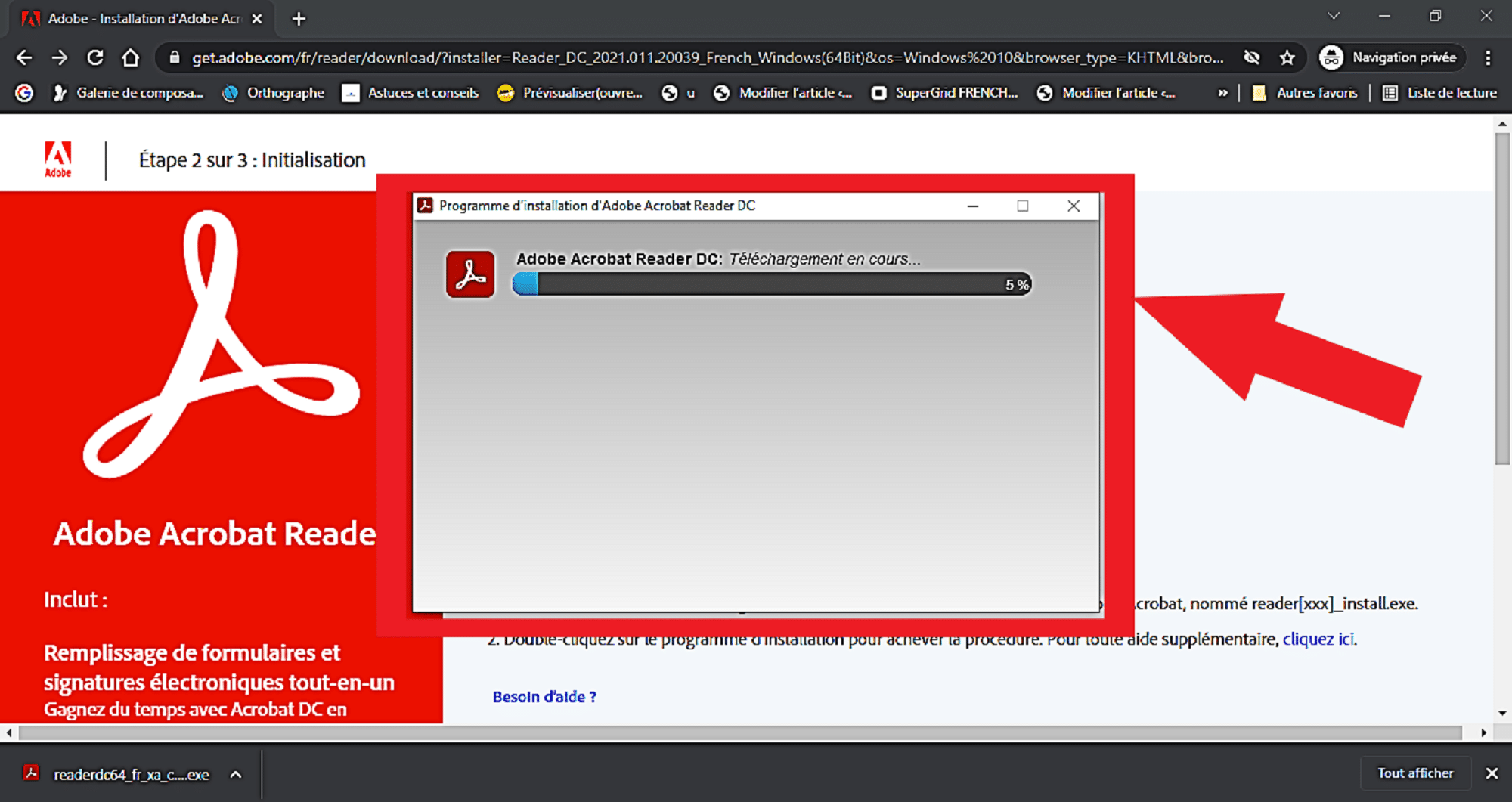Image resolution: width=1512 pixels, height=802 pixels.
Task: Minimize the Acrobat Reader installer window
Action: click(x=973, y=206)
